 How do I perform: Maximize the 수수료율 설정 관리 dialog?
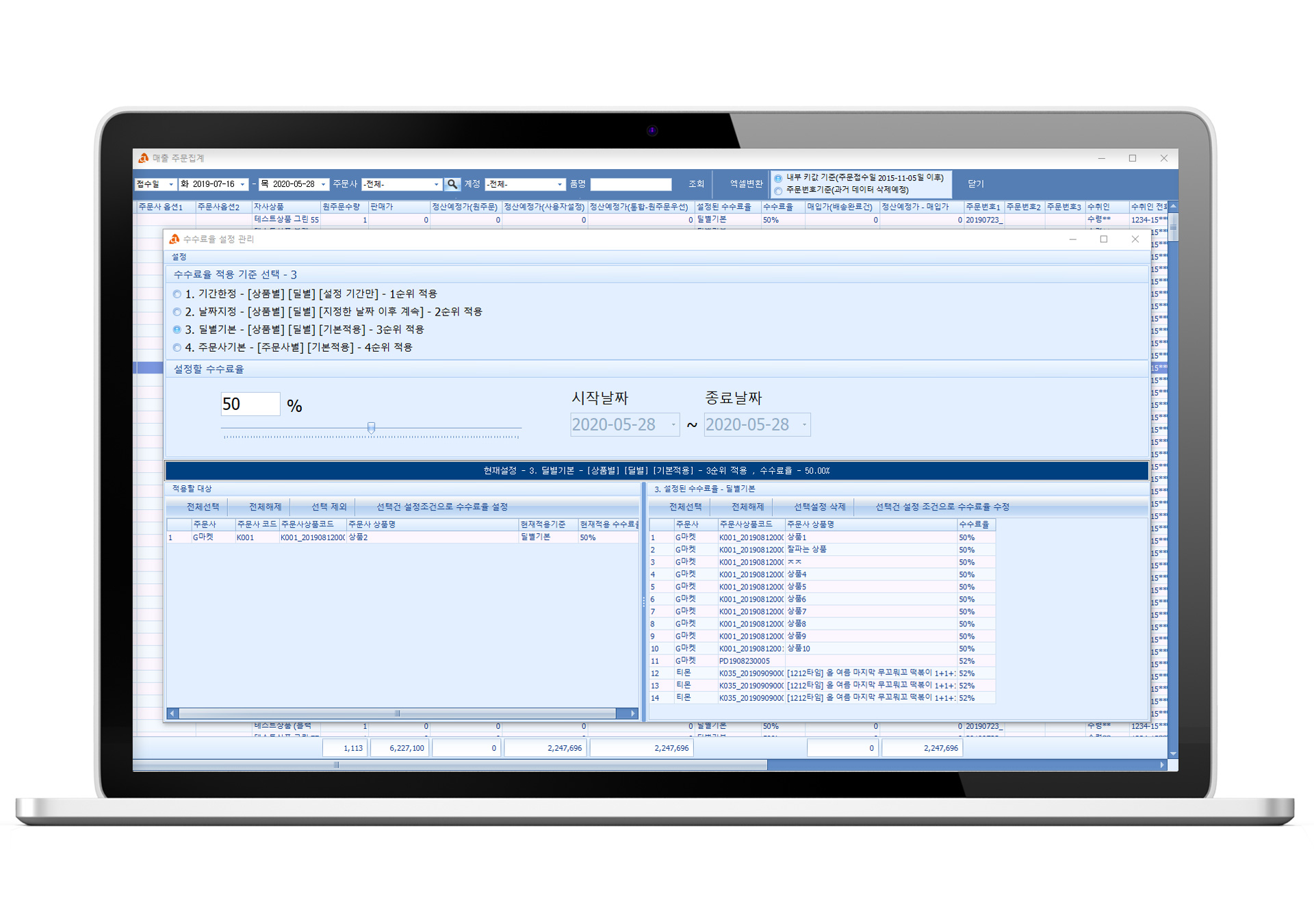point(1103,239)
